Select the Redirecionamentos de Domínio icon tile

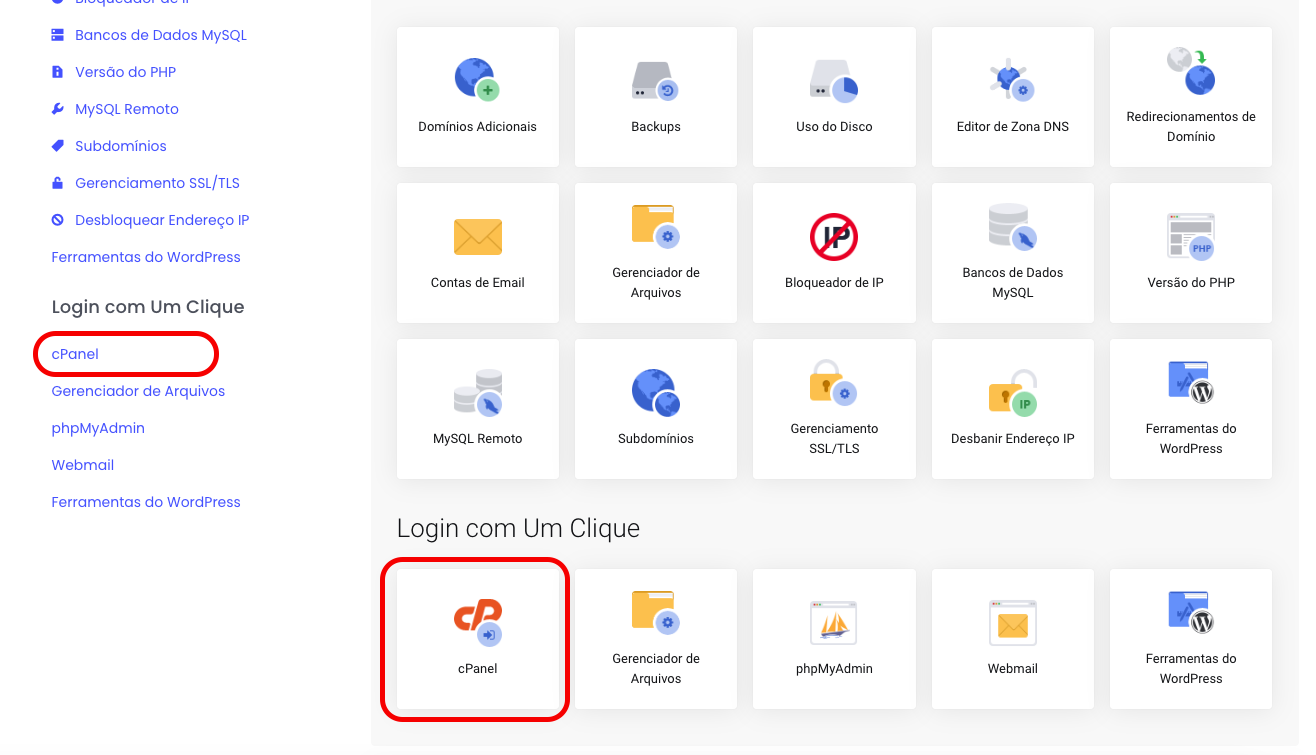pyautogui.click(x=1190, y=97)
